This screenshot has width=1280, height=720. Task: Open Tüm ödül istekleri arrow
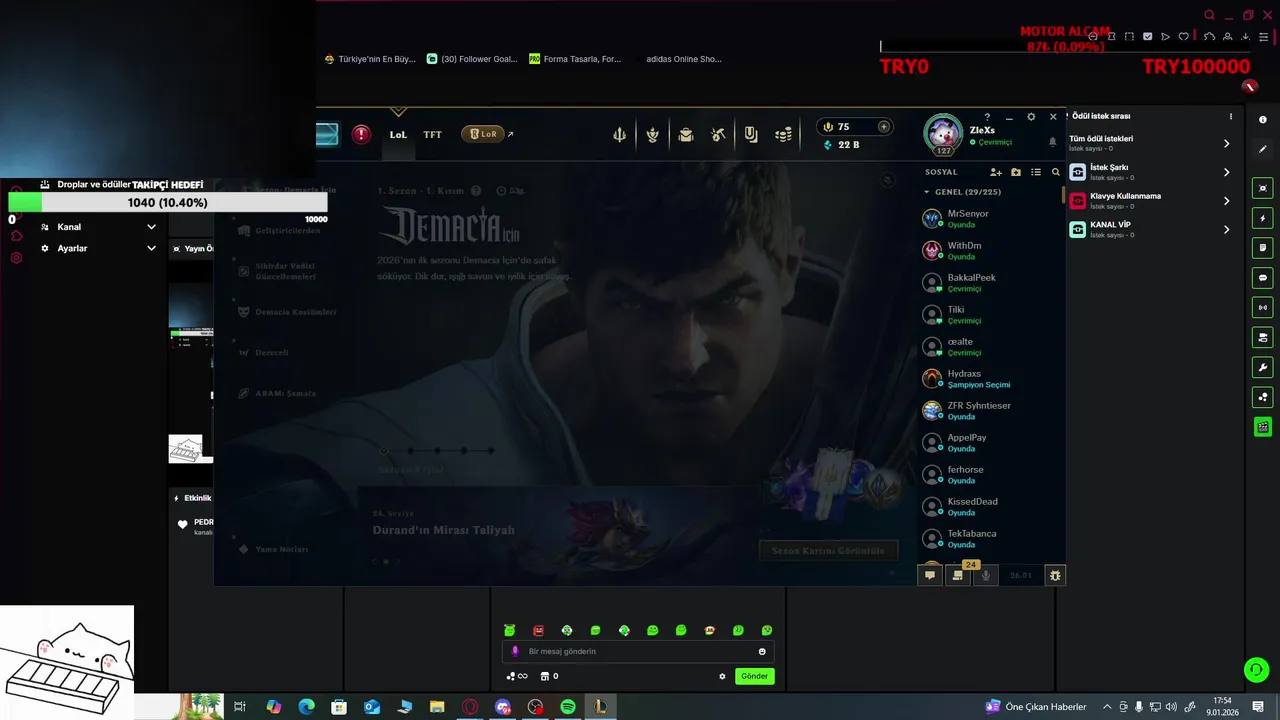(1226, 144)
